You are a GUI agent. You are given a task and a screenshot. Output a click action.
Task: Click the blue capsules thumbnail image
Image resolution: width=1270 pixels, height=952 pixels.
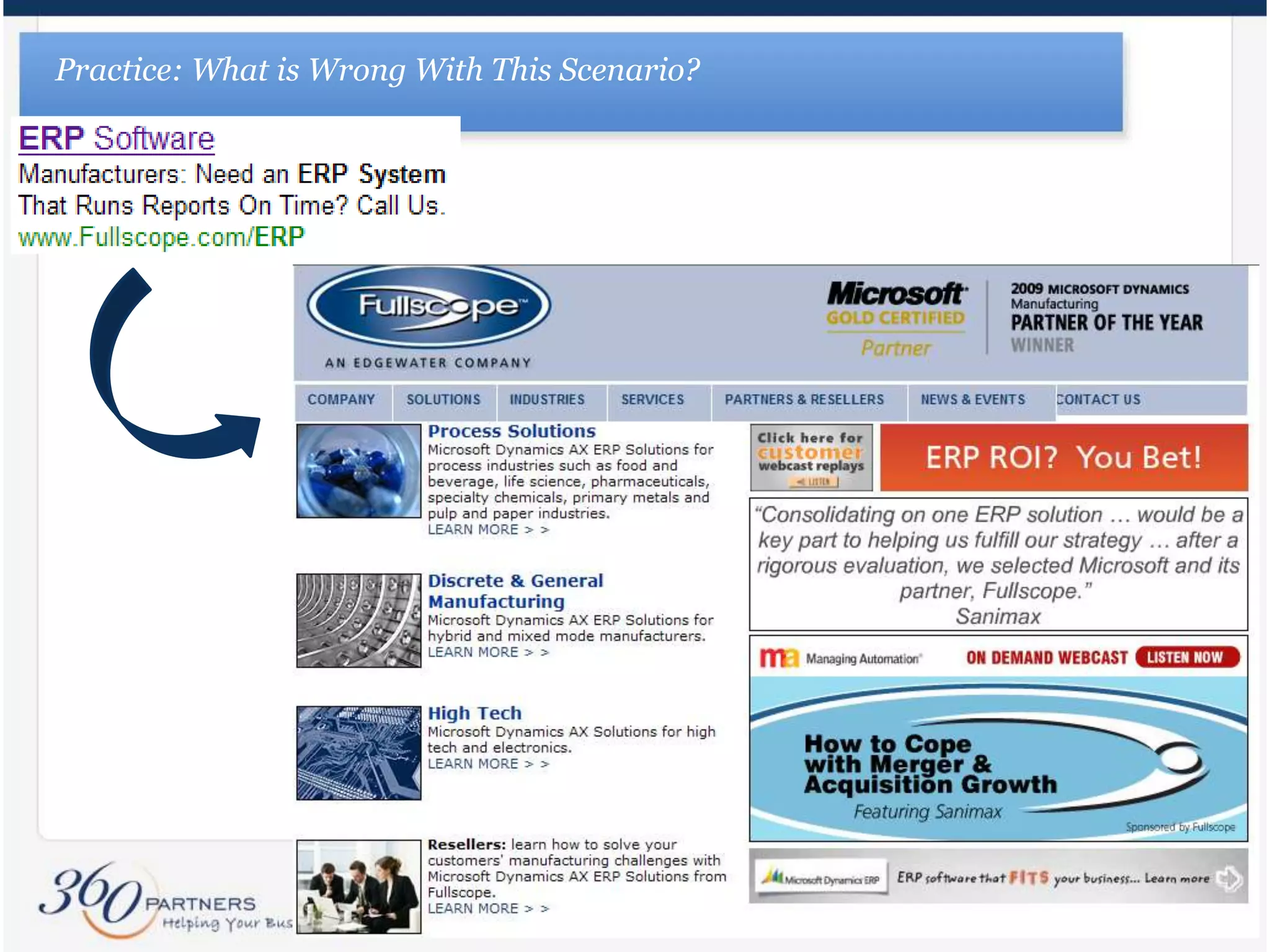[x=358, y=471]
